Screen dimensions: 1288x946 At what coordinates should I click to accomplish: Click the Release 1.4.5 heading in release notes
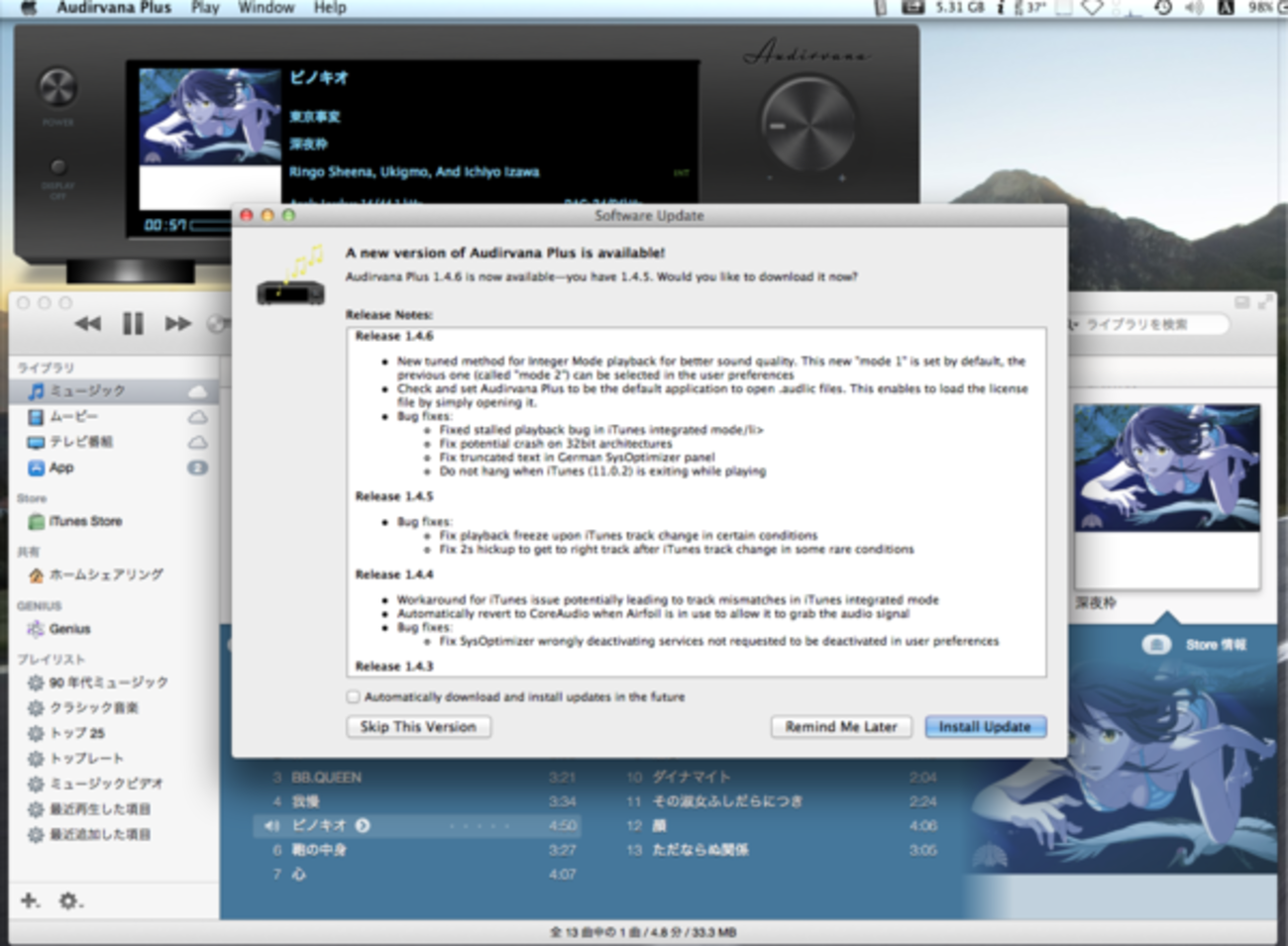click(x=394, y=496)
